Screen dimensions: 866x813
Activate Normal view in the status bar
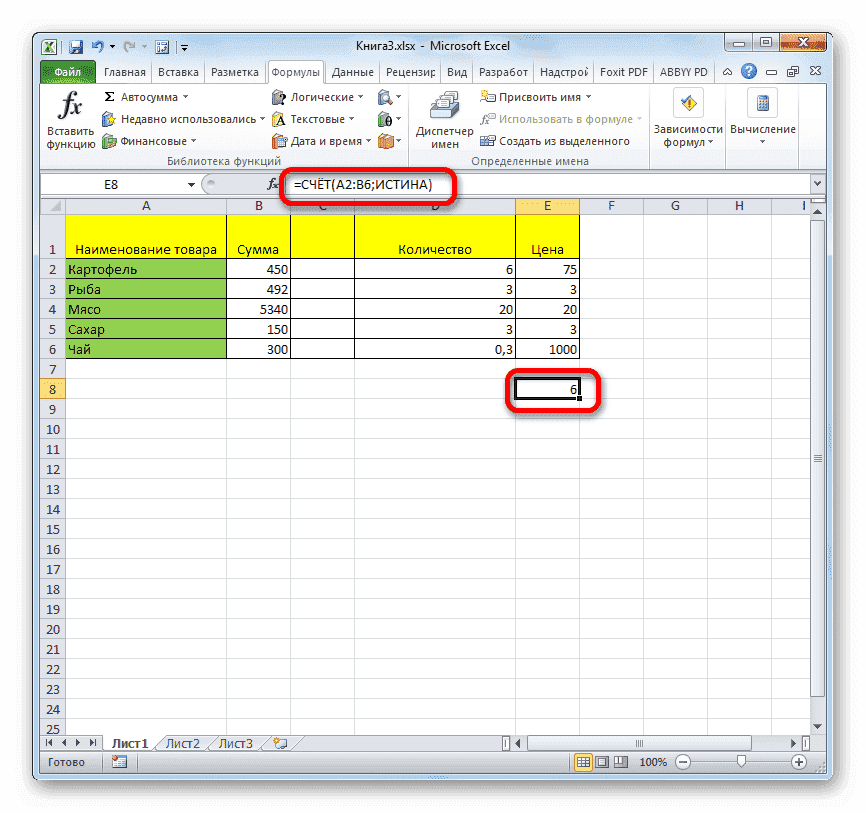click(583, 761)
